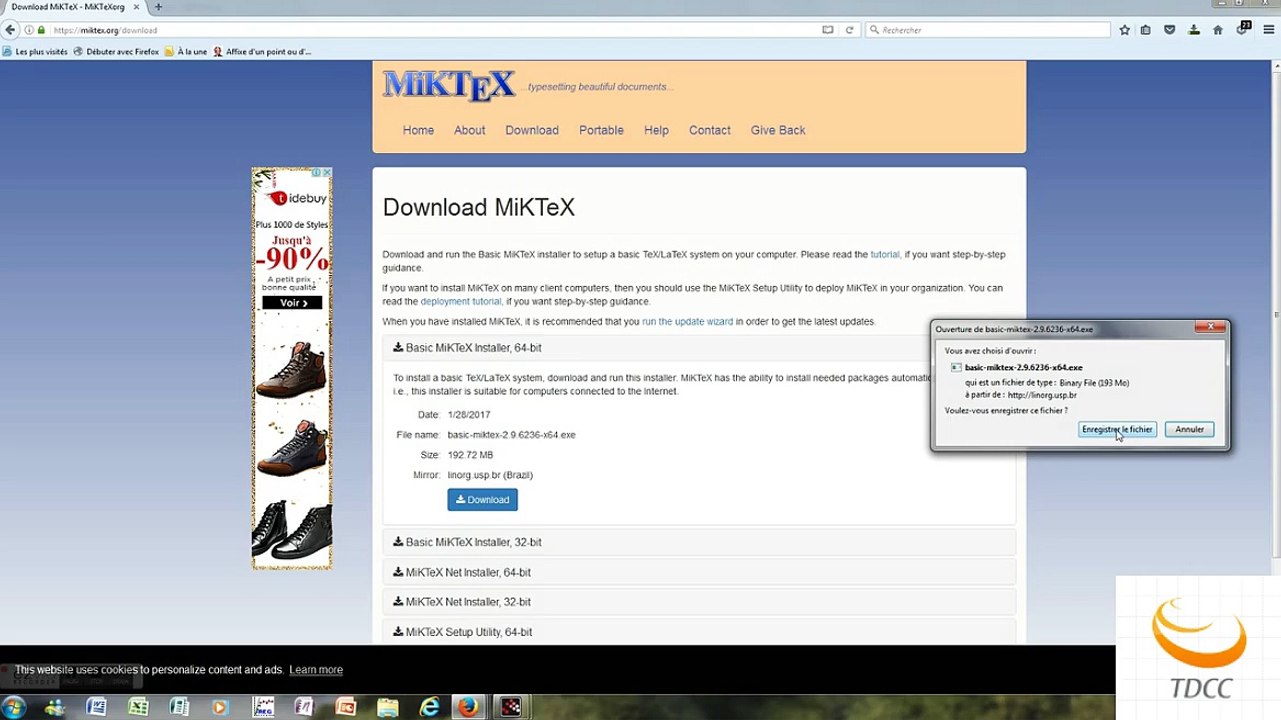1281x720 pixels.
Task: Click the mirror text linorg.usp.br (Brazil)
Action: [490, 475]
